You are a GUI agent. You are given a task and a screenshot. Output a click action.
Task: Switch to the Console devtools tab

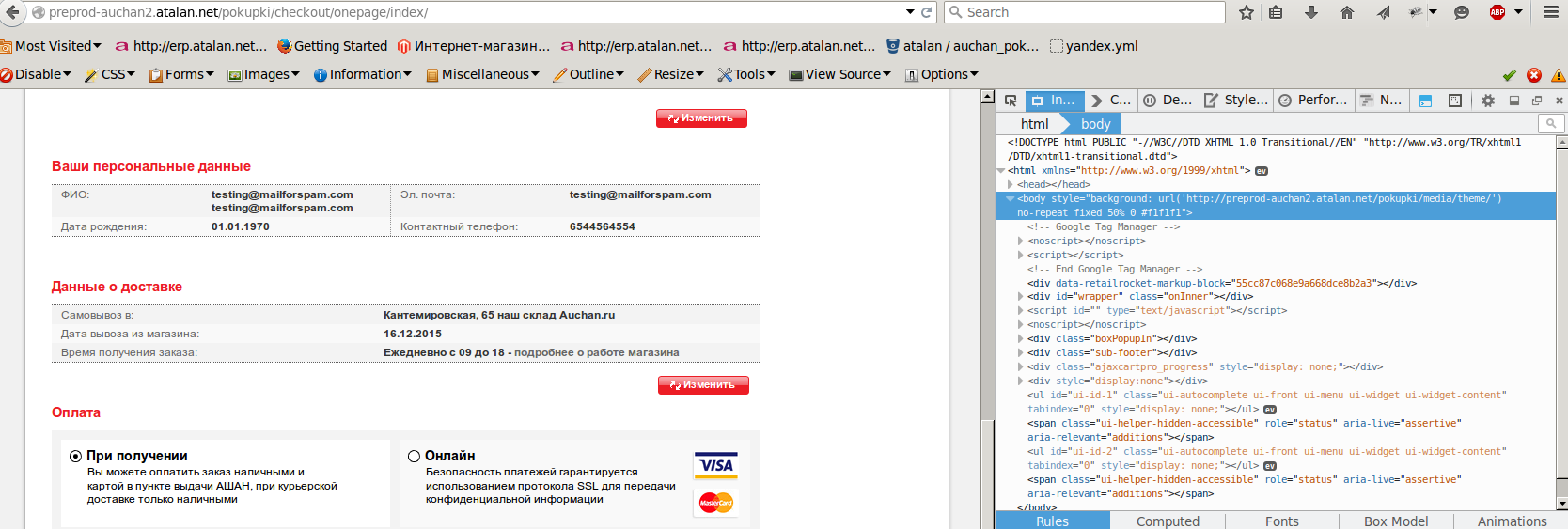pyautogui.click(x=1111, y=100)
